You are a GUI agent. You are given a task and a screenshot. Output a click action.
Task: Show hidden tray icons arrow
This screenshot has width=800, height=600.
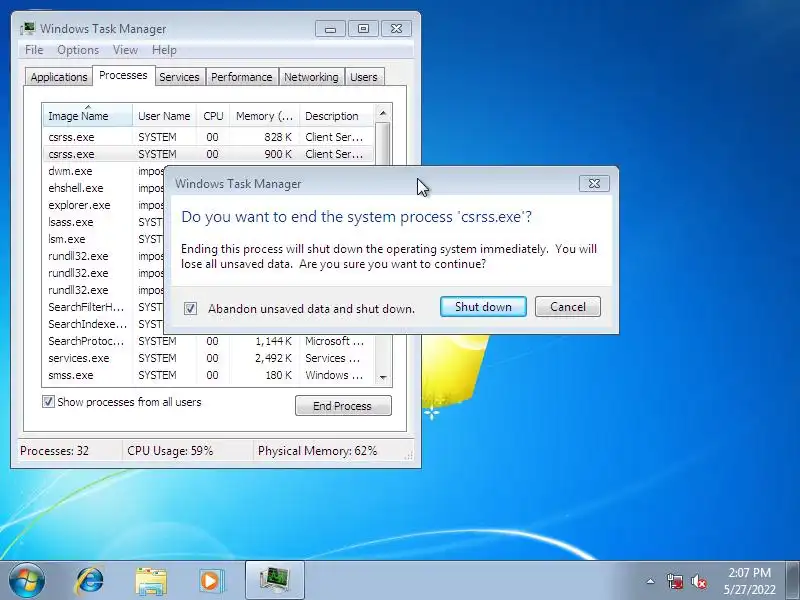(651, 581)
